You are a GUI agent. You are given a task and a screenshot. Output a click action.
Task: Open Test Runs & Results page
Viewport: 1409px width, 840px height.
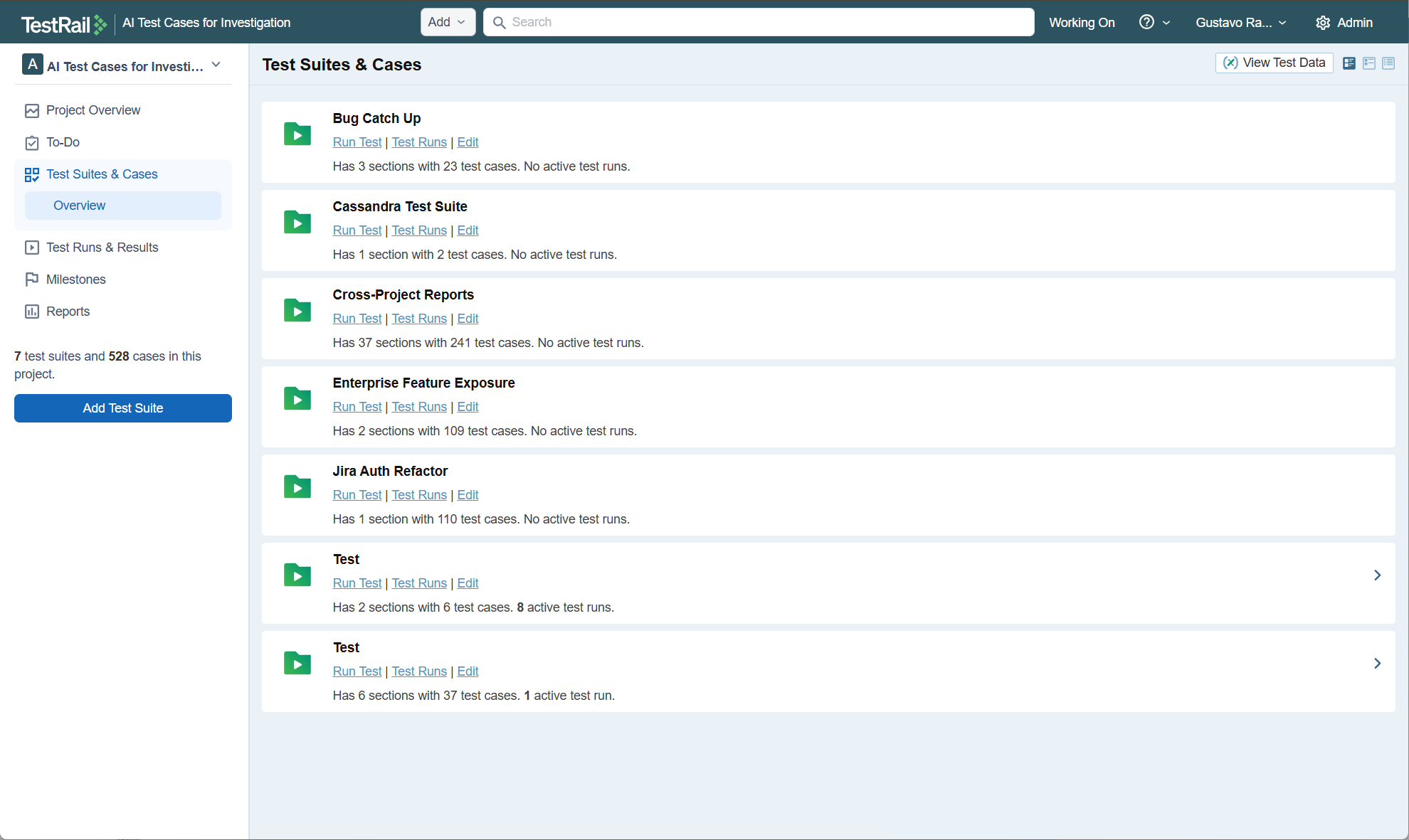point(102,248)
